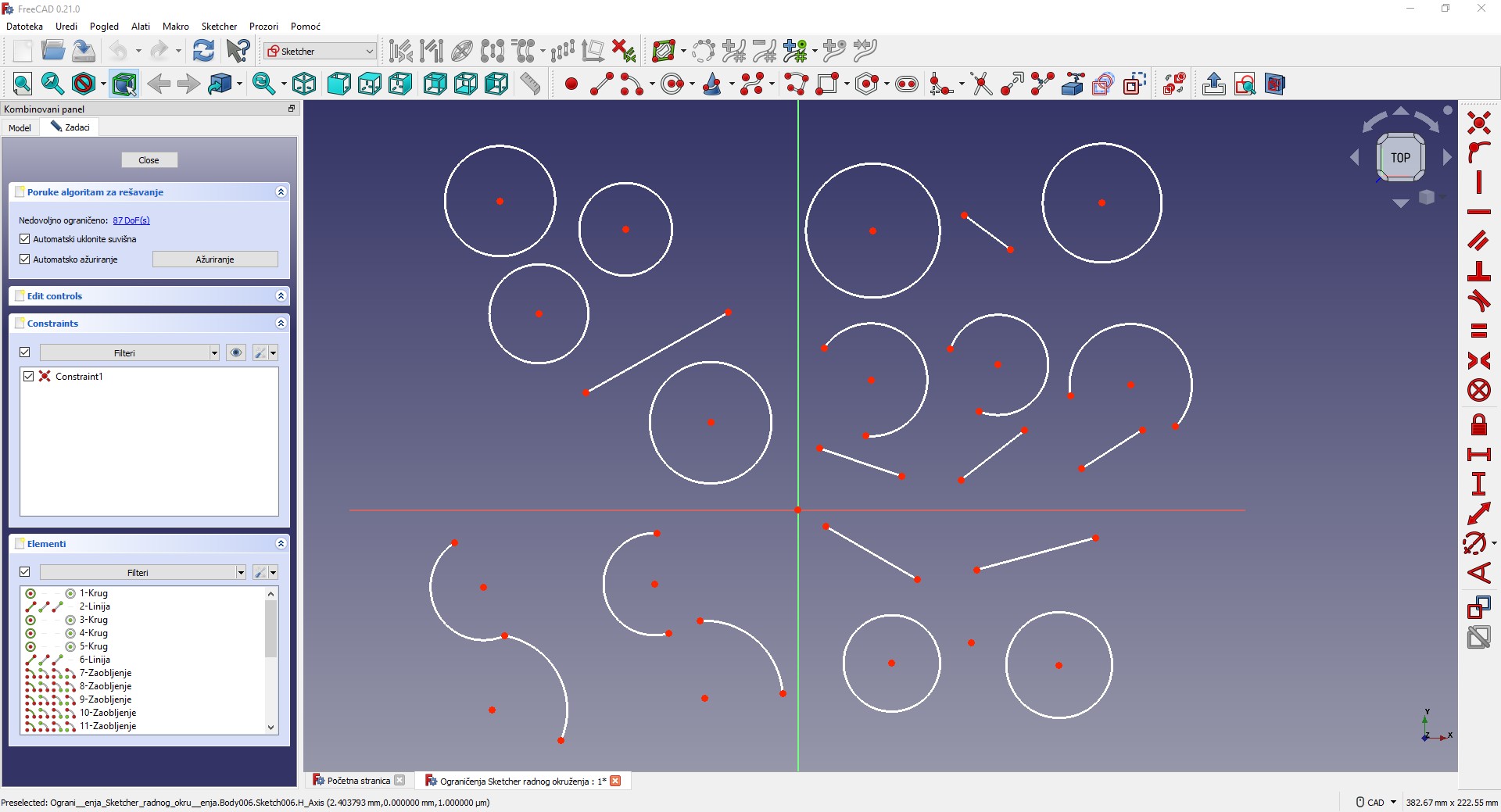Image resolution: width=1501 pixels, height=812 pixels.
Task: Click the Parallel constraint icon
Action: point(1478,241)
